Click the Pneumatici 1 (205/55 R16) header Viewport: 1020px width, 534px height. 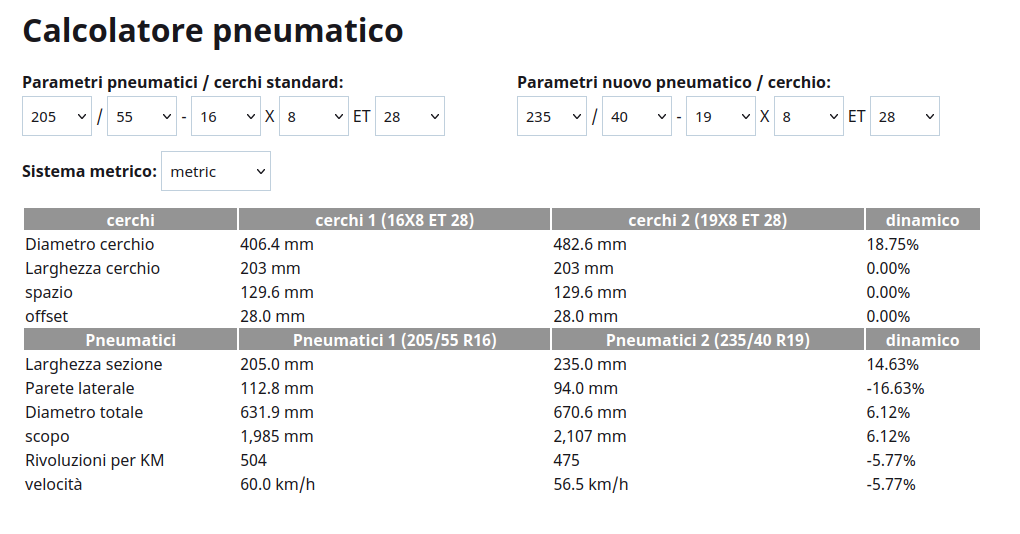[x=394, y=340]
